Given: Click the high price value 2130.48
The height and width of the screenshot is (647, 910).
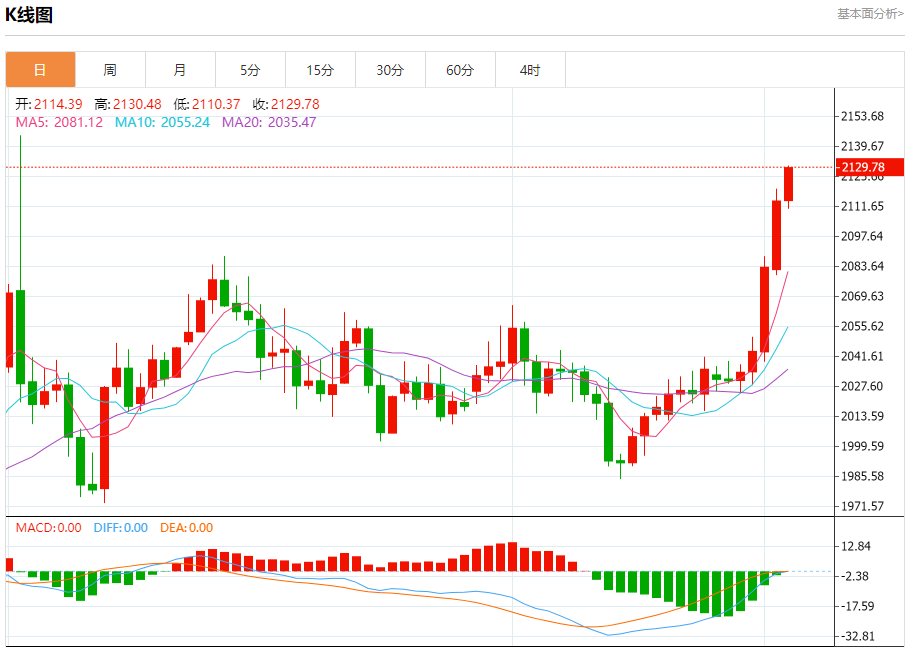Looking at the screenshot, I should [x=137, y=104].
